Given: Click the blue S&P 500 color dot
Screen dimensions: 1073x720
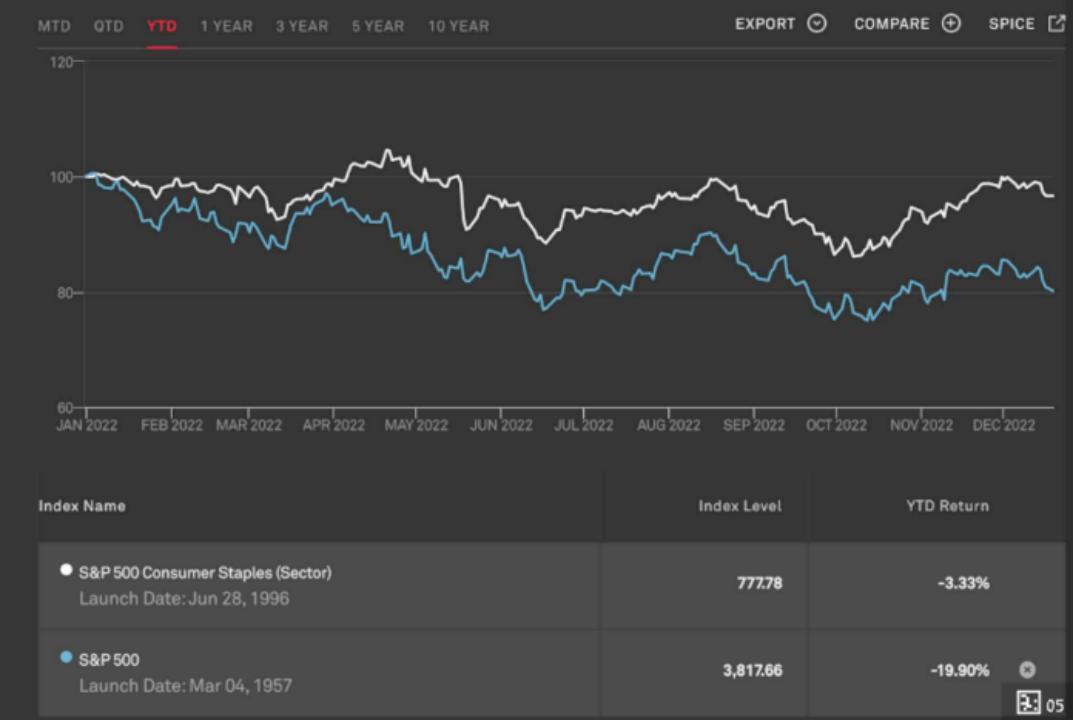Looking at the screenshot, I should coord(66,657).
